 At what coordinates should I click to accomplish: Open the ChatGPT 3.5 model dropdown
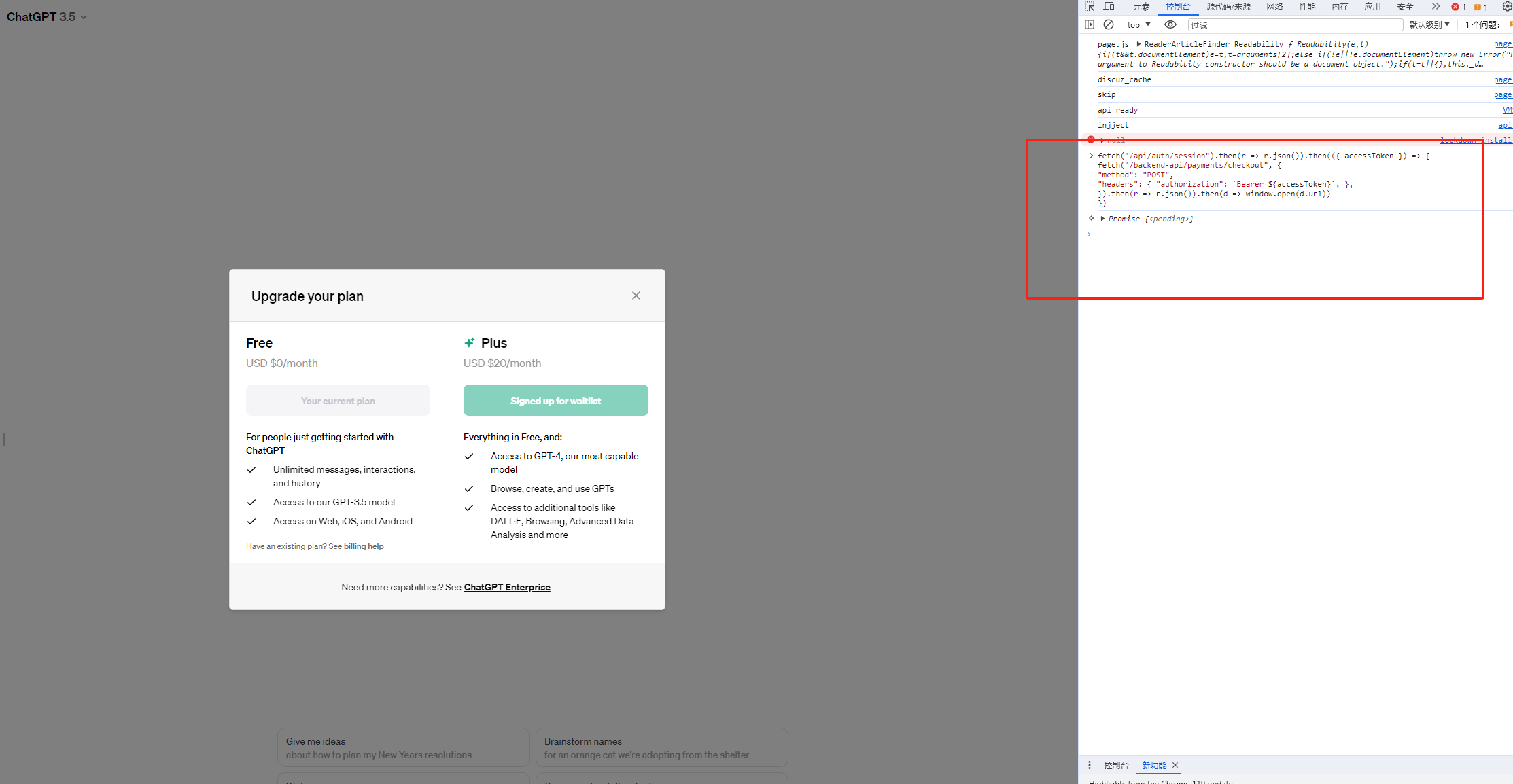46,17
